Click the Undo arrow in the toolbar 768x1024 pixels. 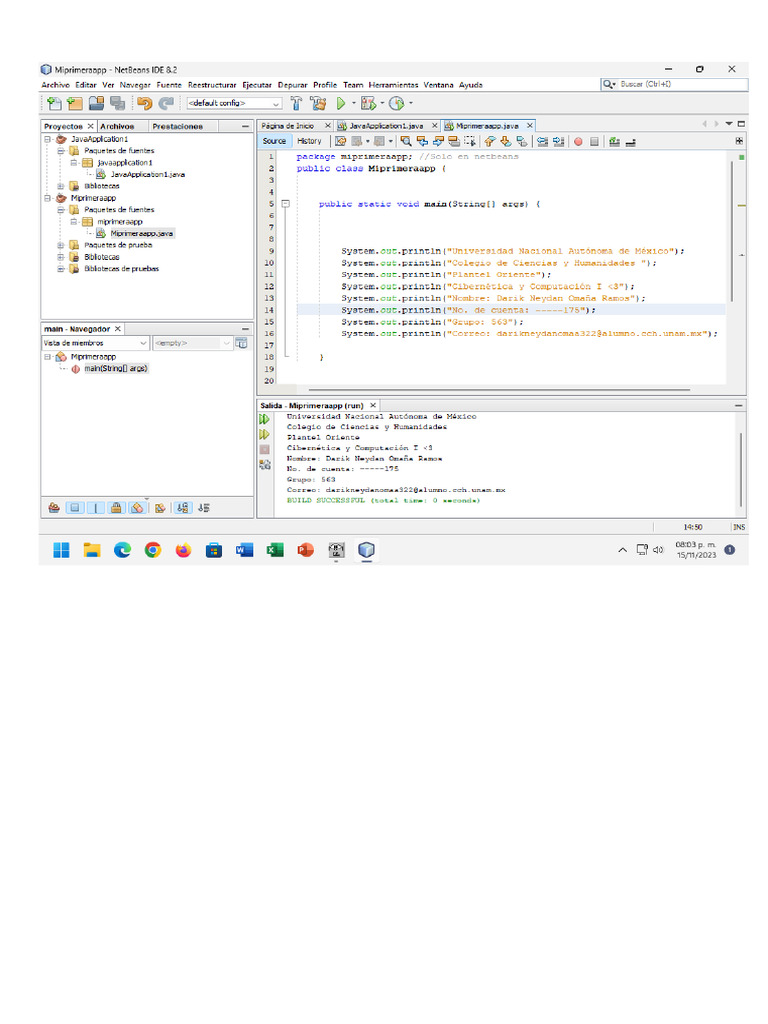click(144, 103)
